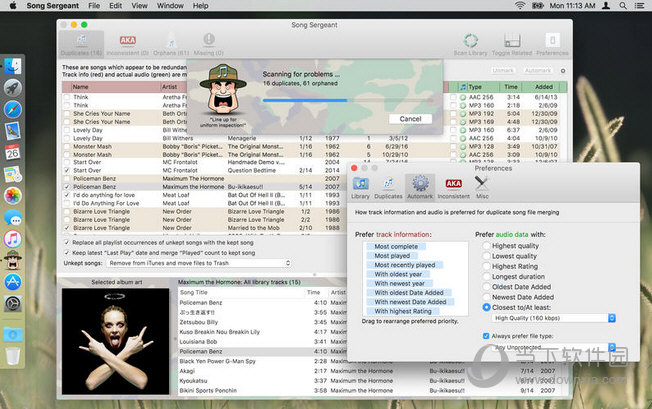The width and height of the screenshot is (652, 409).
Task: Select Closest to/At least radio button
Action: click(x=486, y=307)
